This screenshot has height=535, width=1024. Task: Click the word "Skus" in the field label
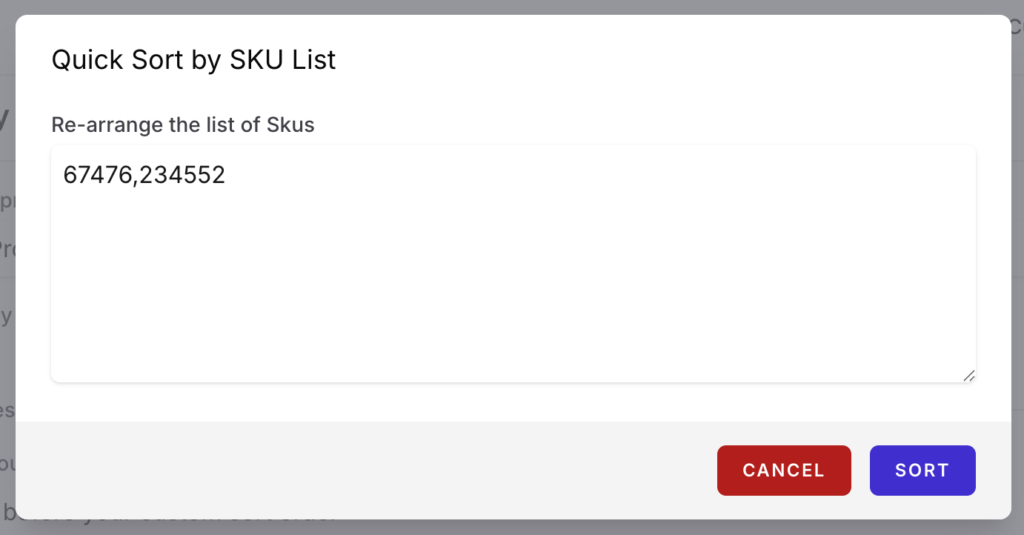[x=291, y=125]
